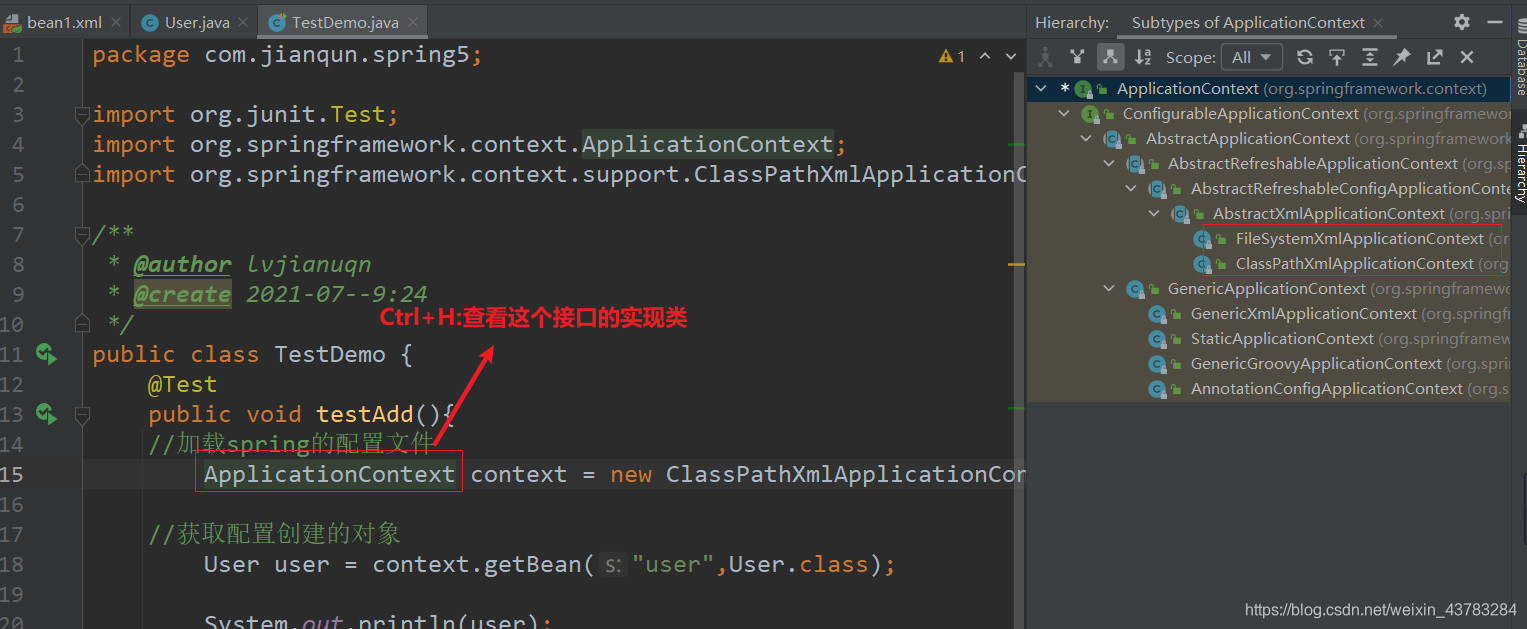Collapse AbstractXmlApplicationContext node
The width and height of the screenshot is (1527, 629).
1155,214
